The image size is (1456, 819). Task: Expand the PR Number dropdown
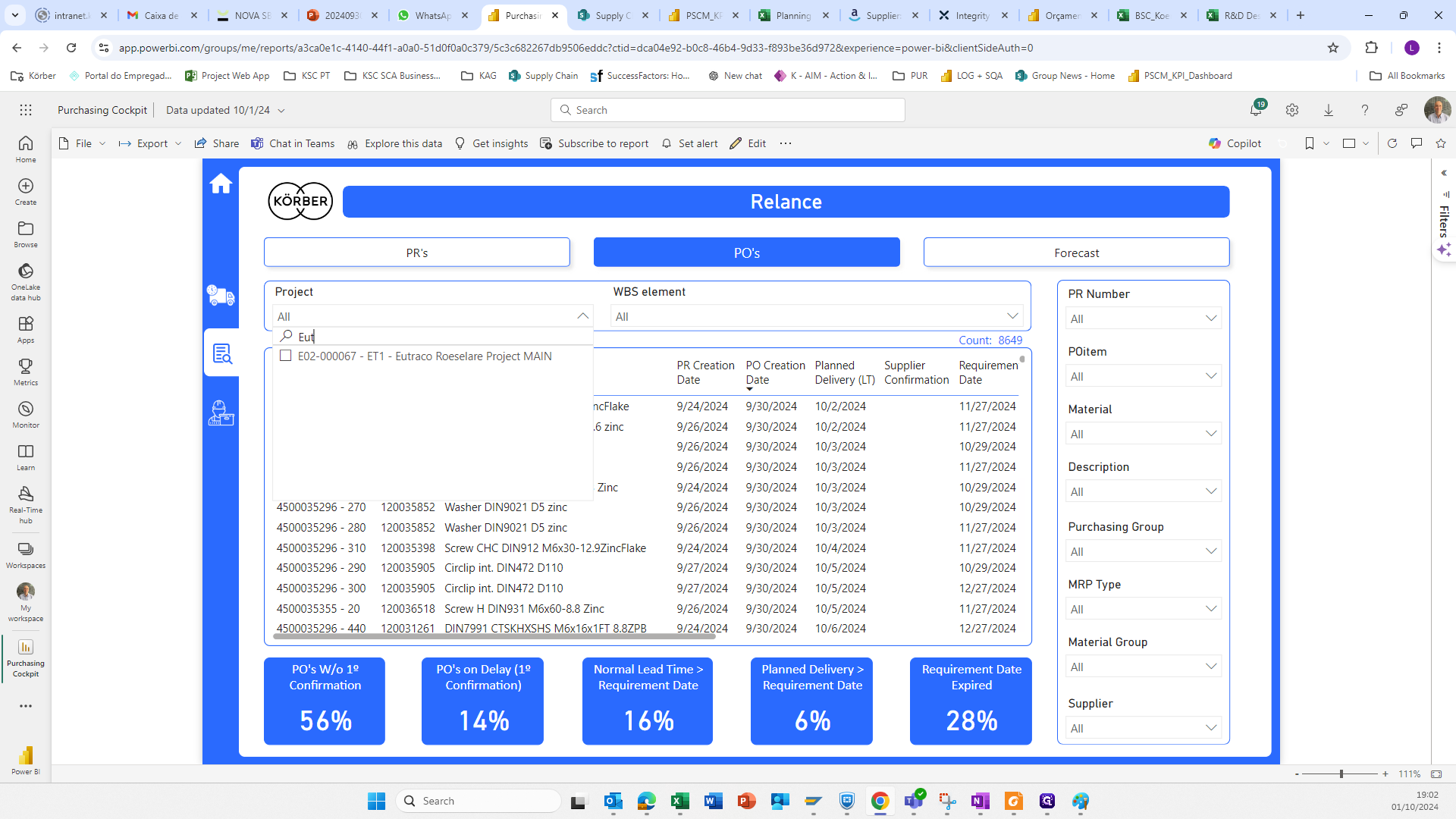click(x=1211, y=318)
